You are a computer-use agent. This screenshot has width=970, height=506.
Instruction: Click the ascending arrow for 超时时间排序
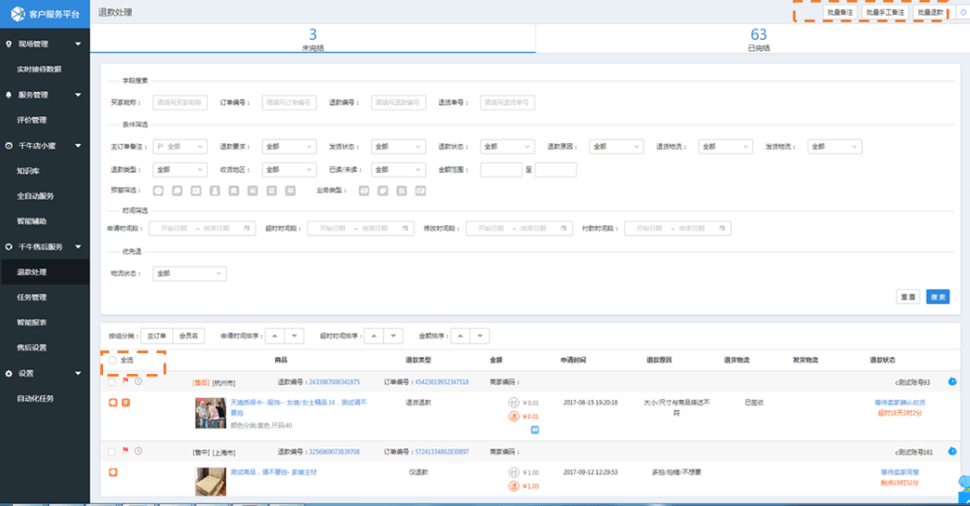pyautogui.click(x=374, y=336)
